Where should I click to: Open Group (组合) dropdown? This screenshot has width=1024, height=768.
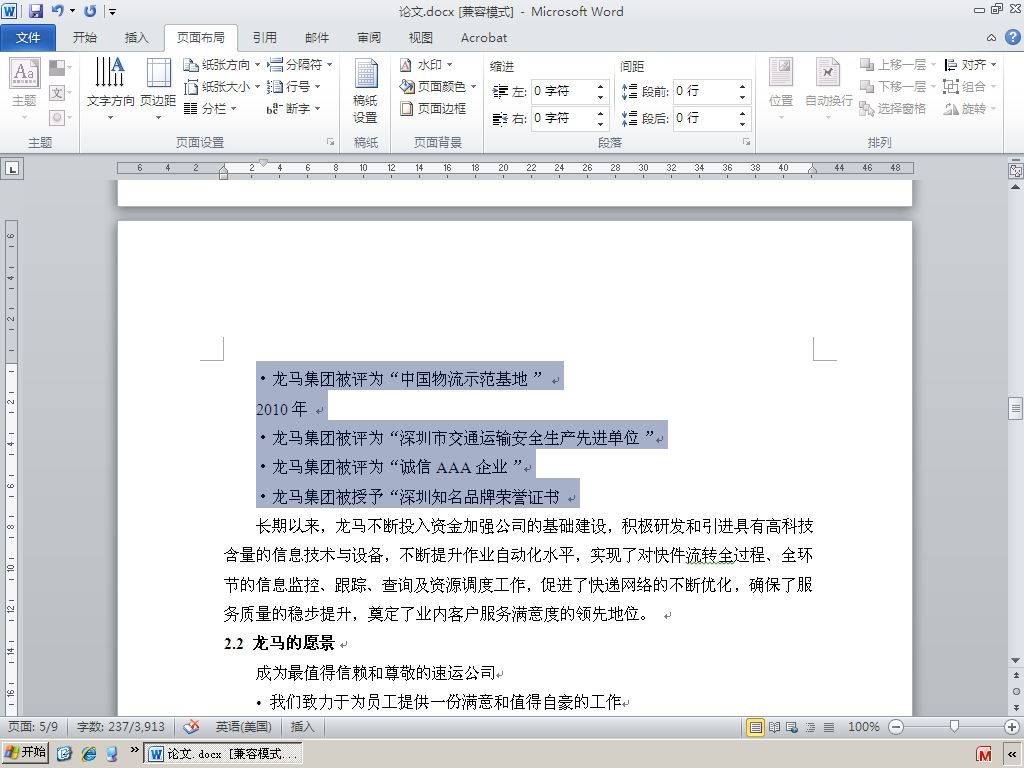coord(970,86)
